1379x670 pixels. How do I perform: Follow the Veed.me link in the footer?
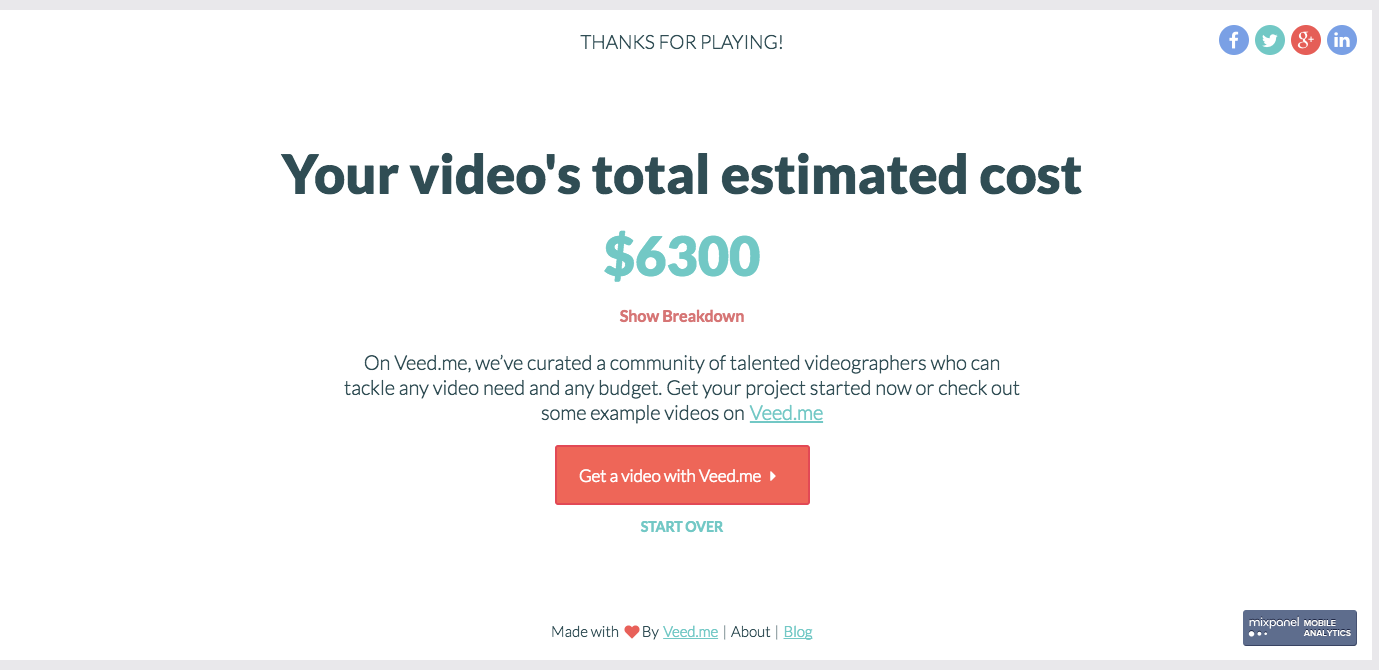click(x=690, y=632)
